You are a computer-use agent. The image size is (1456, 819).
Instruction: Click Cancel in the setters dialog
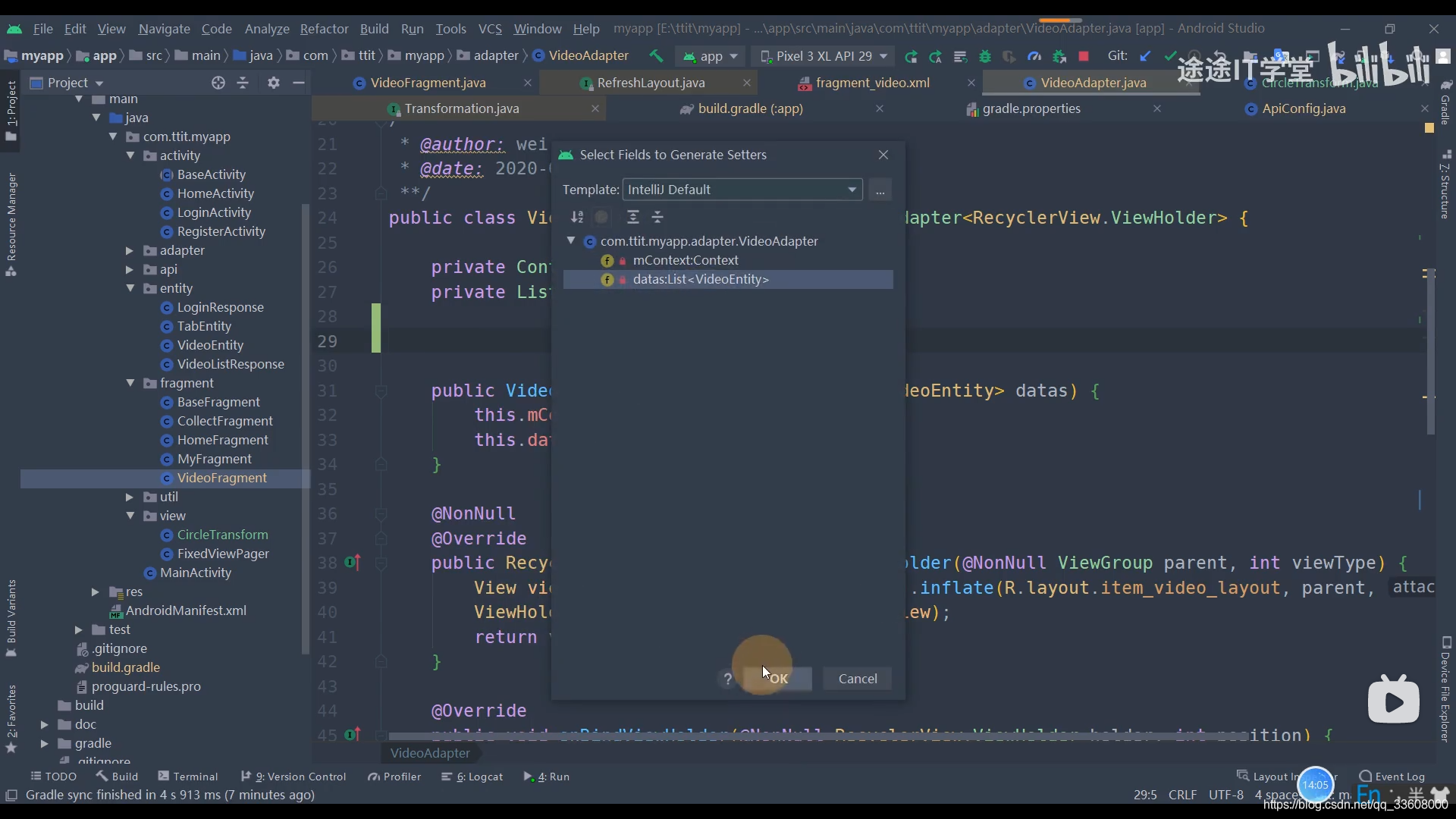tap(858, 679)
